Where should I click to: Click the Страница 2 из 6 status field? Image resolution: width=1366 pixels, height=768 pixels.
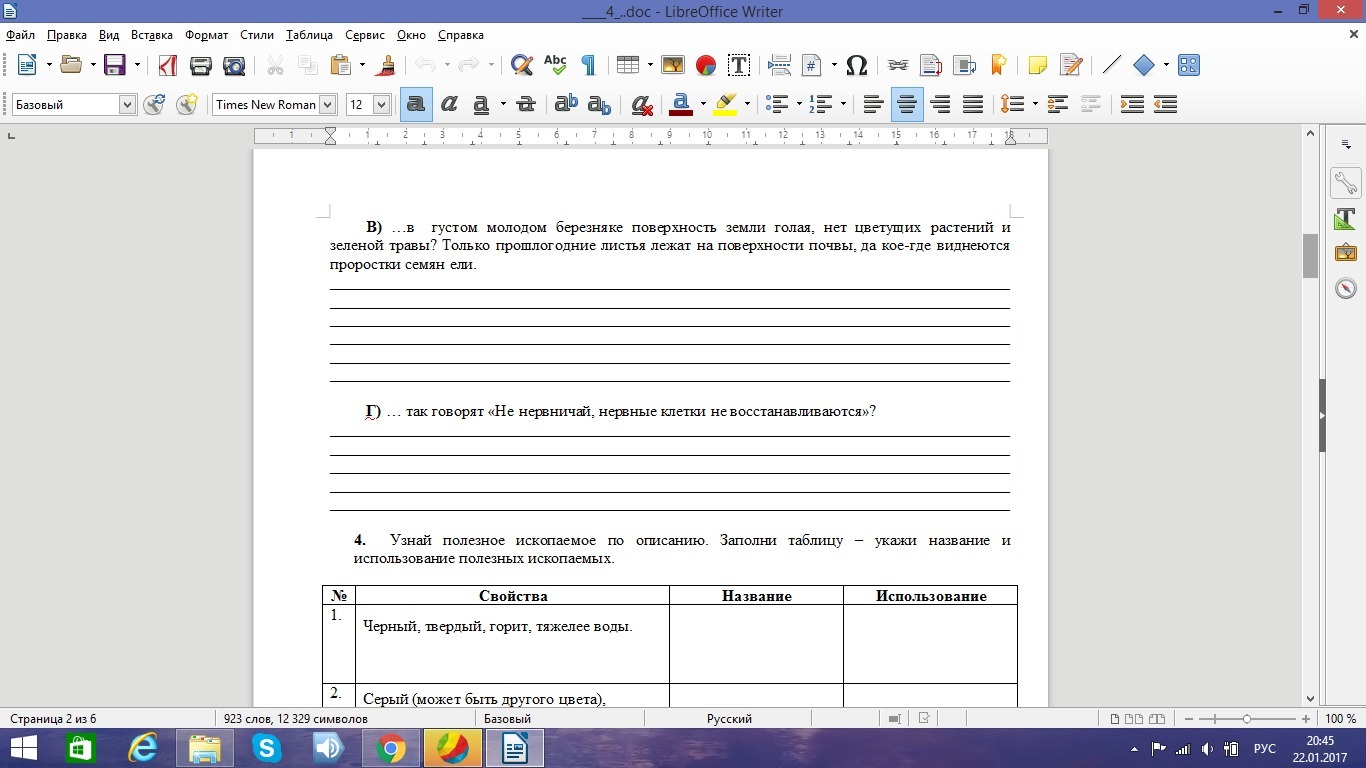click(x=53, y=719)
